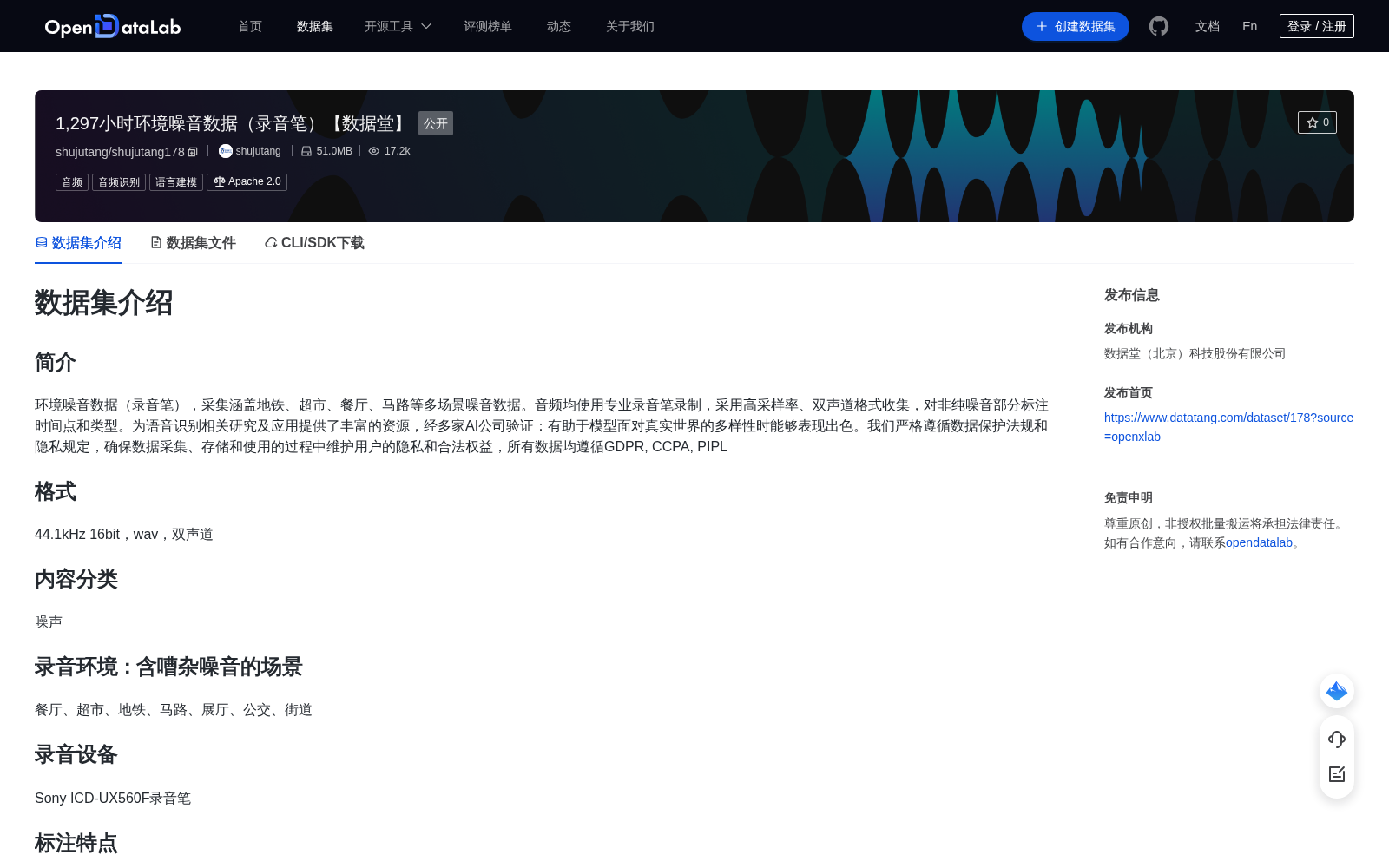Click the 内容分类 heading

coord(76,579)
